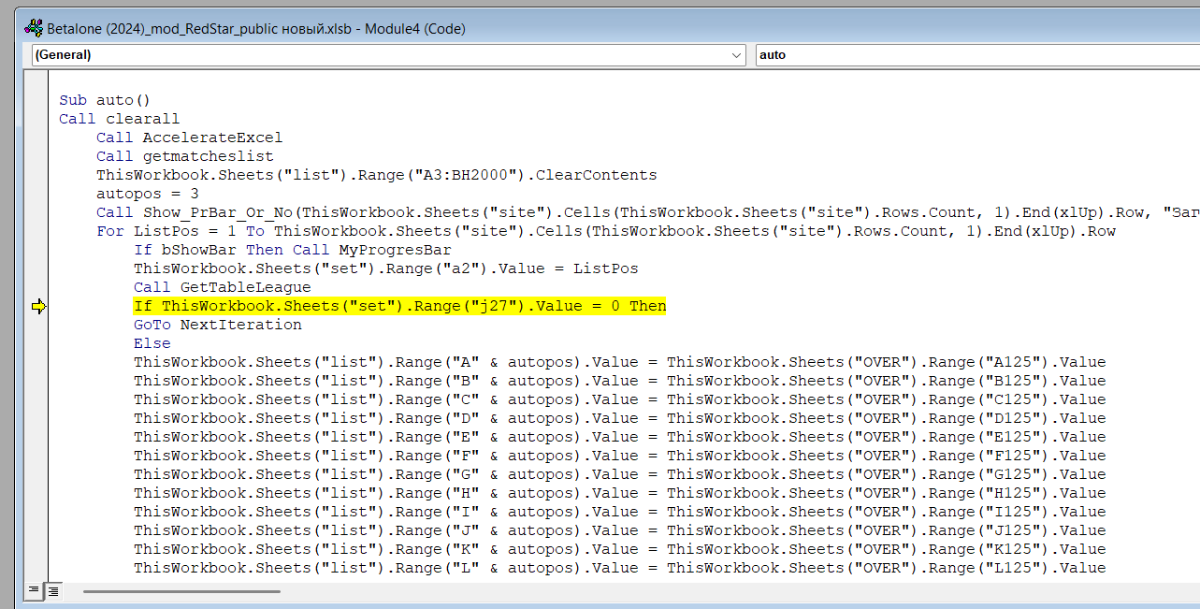1200x609 pixels.
Task: Toggle breakpoint in margin beside autopos = 3
Action: pyautogui.click(x=39, y=194)
